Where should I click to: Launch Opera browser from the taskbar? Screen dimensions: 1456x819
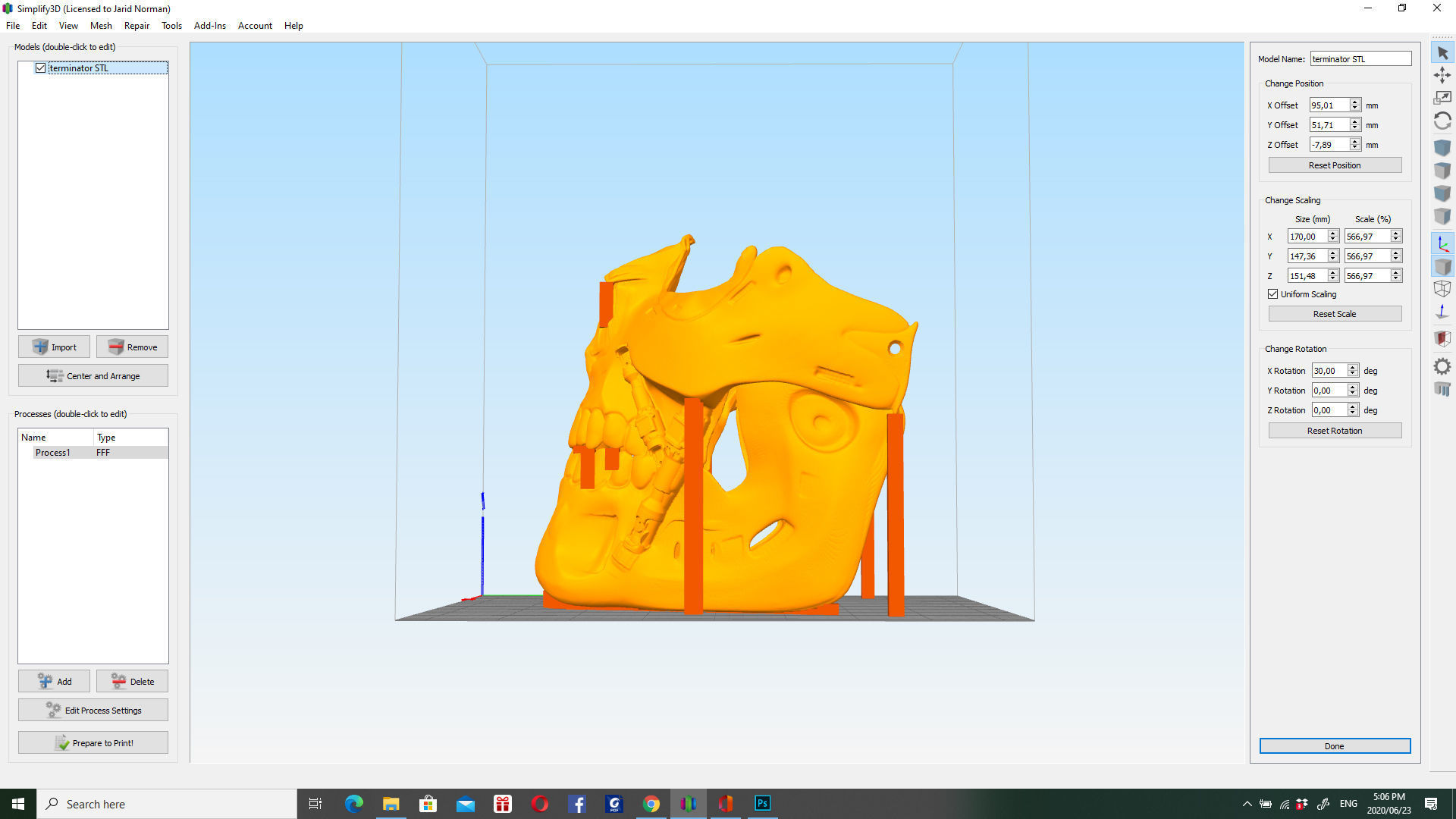[x=539, y=804]
